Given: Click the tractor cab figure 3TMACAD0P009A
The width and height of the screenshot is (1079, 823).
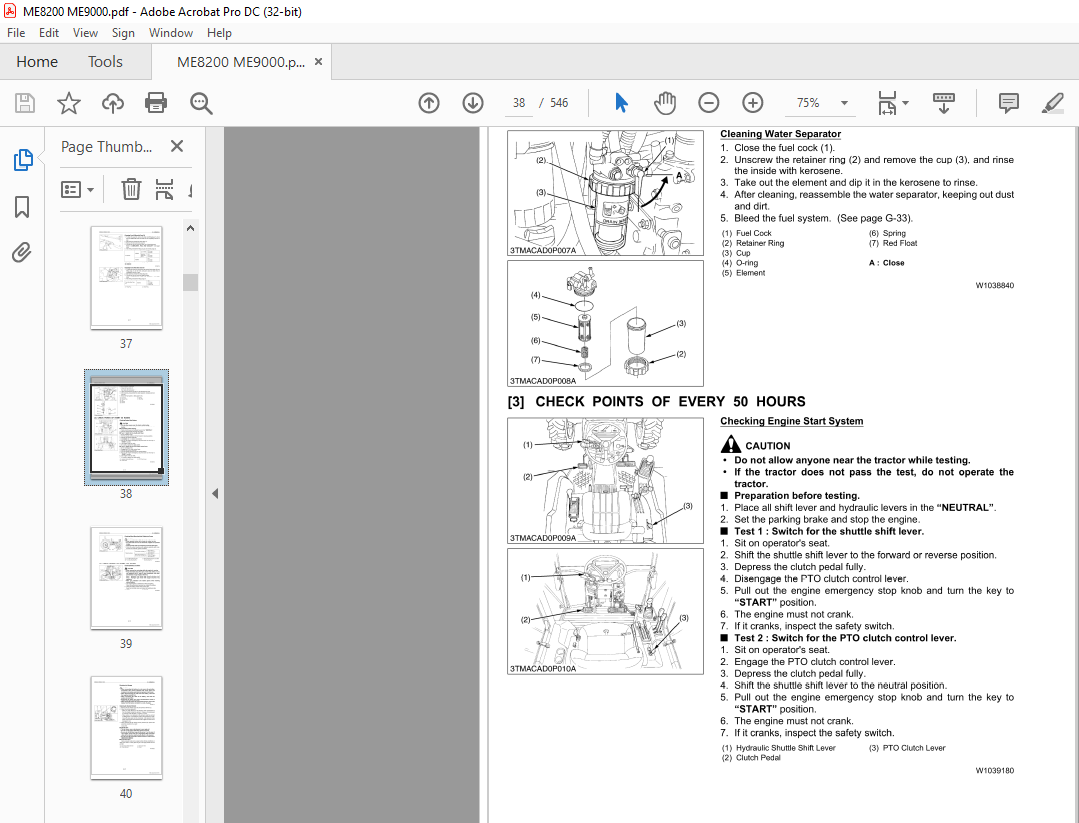Looking at the screenshot, I should pyautogui.click(x=606, y=481).
